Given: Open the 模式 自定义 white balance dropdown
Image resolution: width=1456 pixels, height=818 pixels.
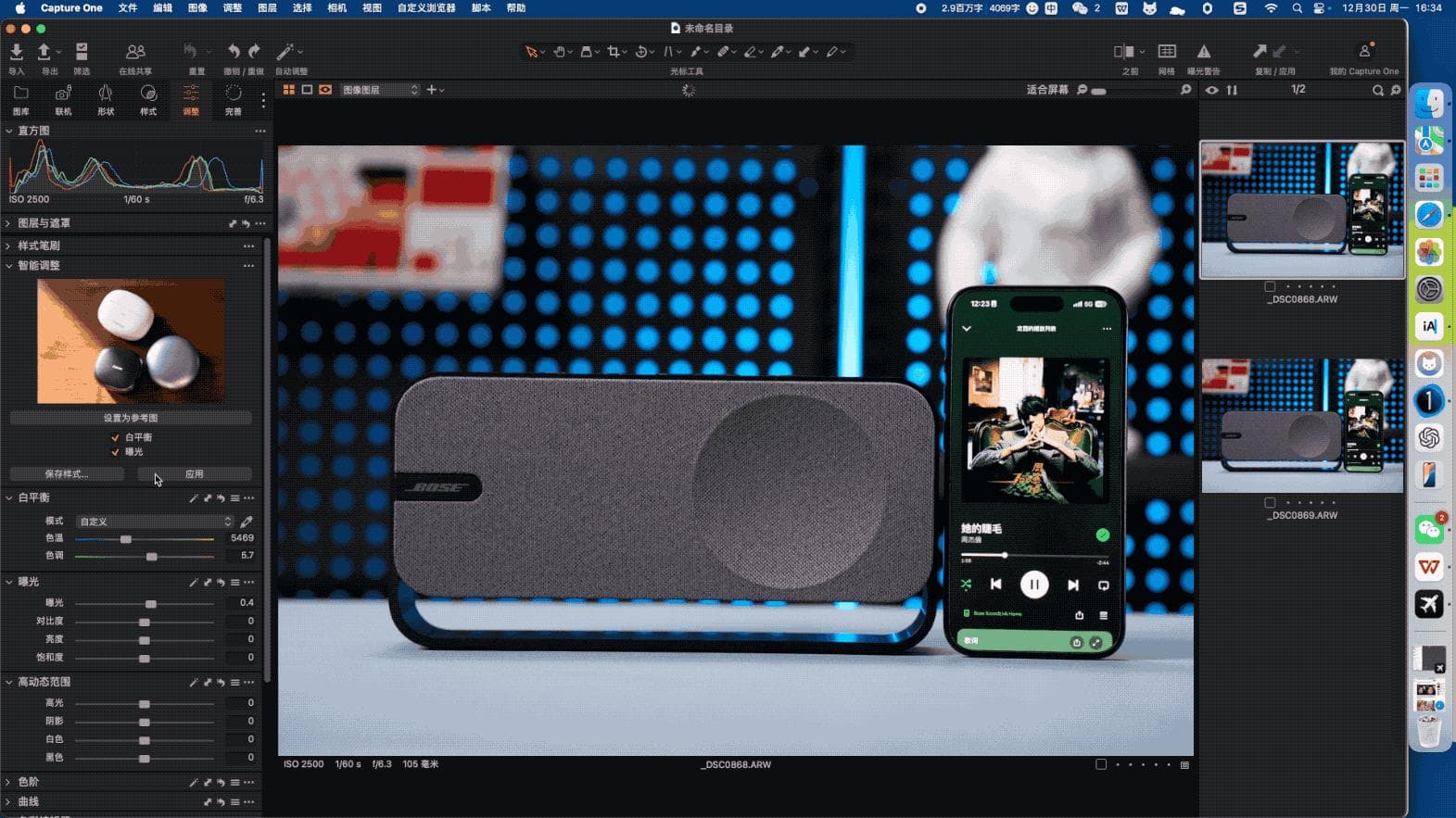Looking at the screenshot, I should pyautogui.click(x=154, y=522).
